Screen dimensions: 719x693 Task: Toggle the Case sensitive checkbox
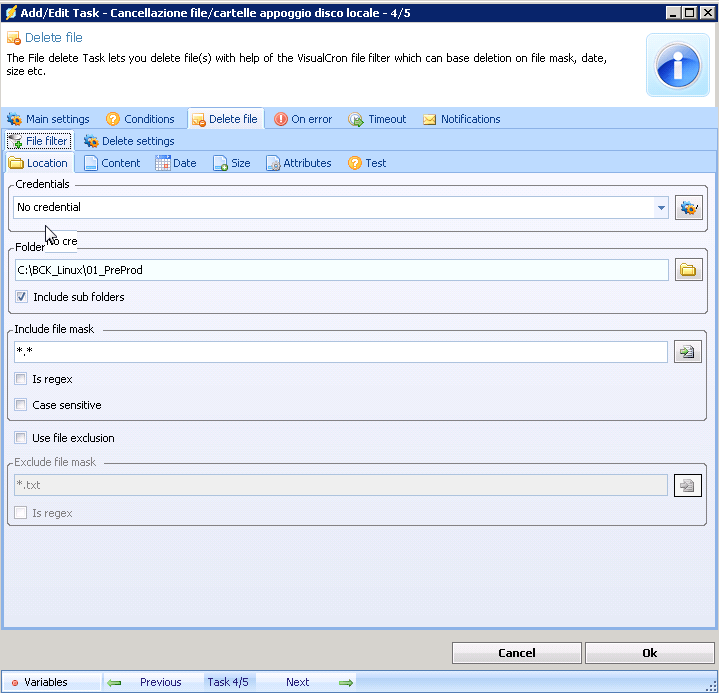coord(22,405)
